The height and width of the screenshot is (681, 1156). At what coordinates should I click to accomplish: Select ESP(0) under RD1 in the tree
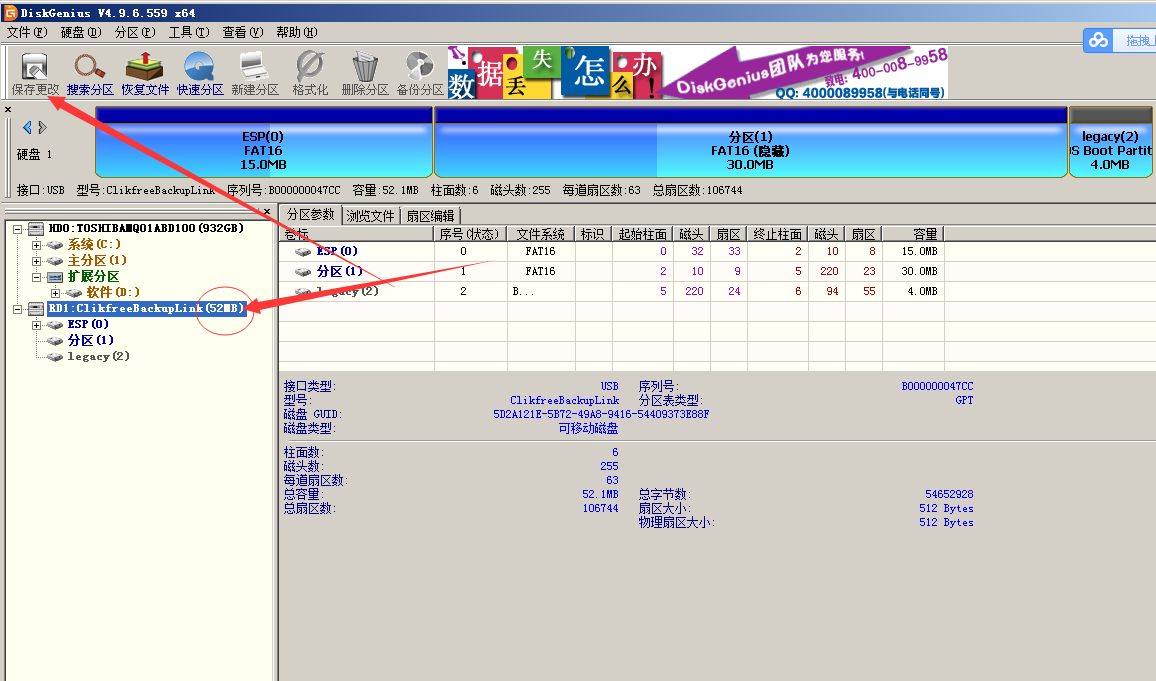[88, 324]
